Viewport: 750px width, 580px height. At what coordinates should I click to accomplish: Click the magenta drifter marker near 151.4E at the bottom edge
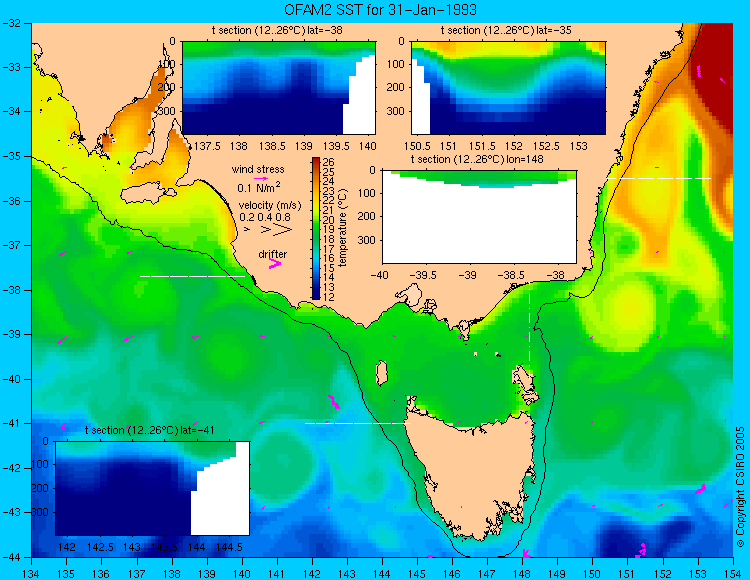641,550
